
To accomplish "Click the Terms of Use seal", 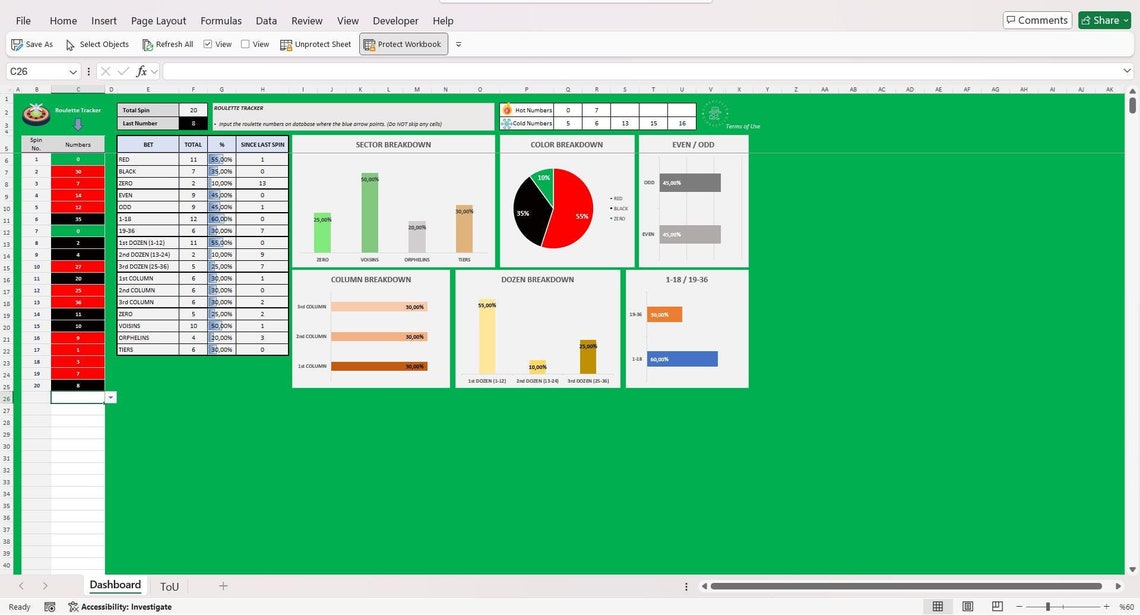I will [x=715, y=113].
